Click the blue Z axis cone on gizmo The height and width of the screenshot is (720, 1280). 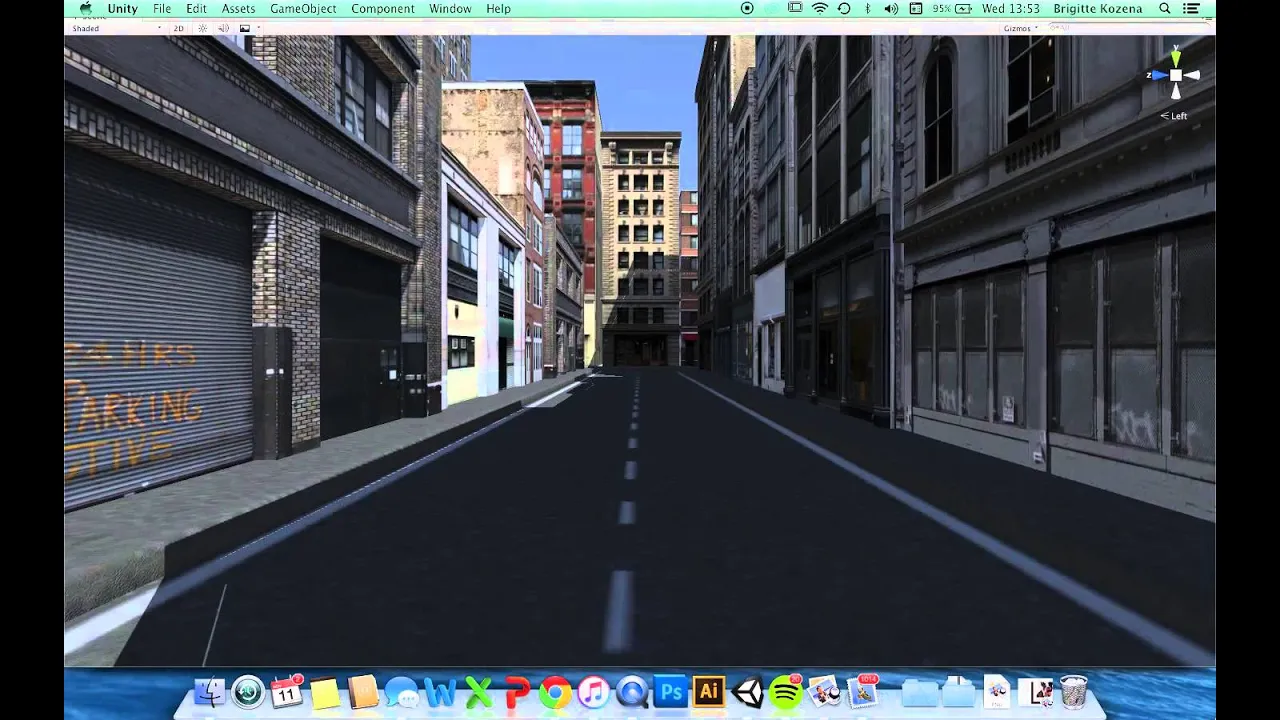tap(1159, 75)
